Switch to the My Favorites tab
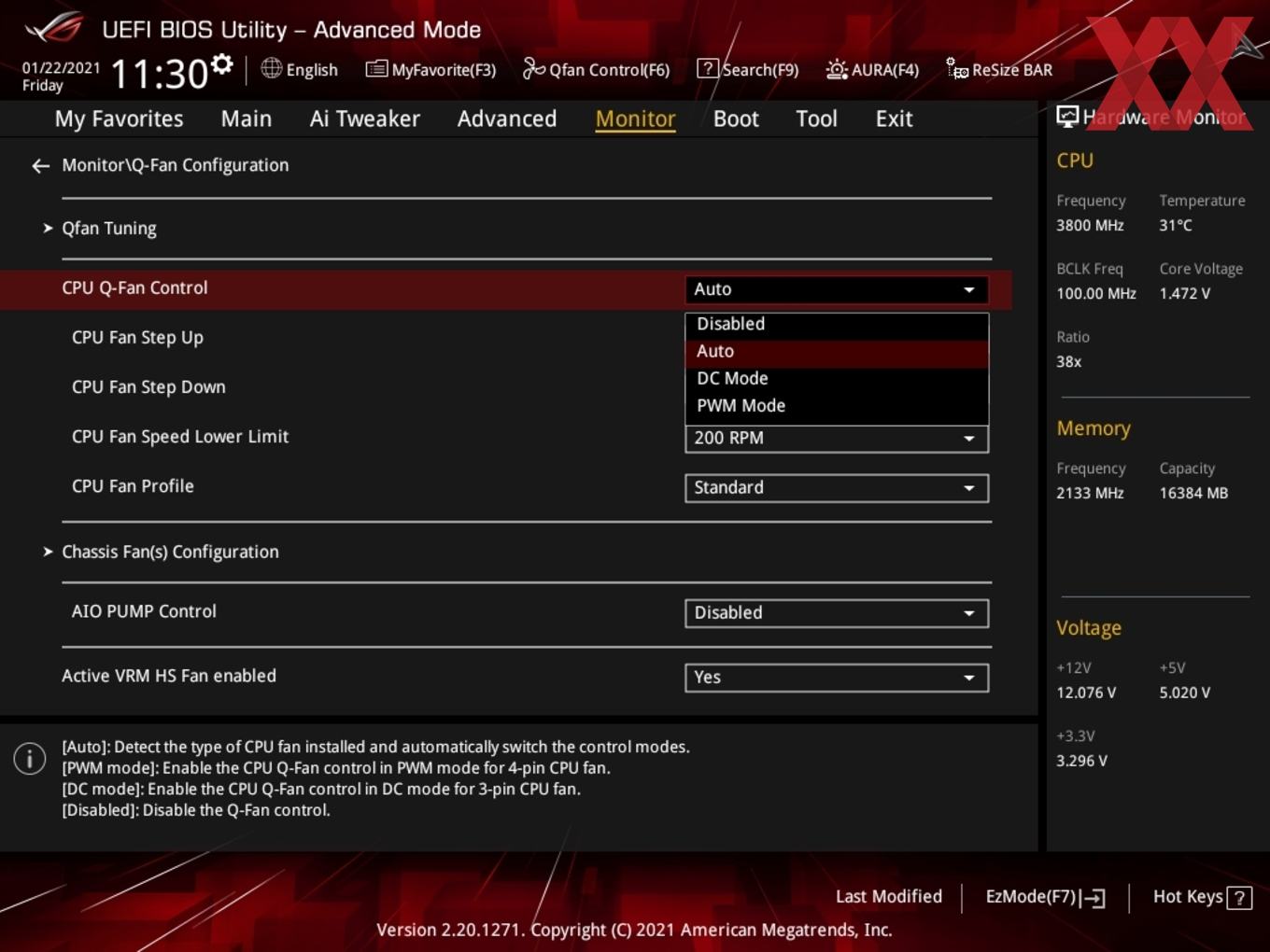This screenshot has height=952, width=1270. click(119, 119)
